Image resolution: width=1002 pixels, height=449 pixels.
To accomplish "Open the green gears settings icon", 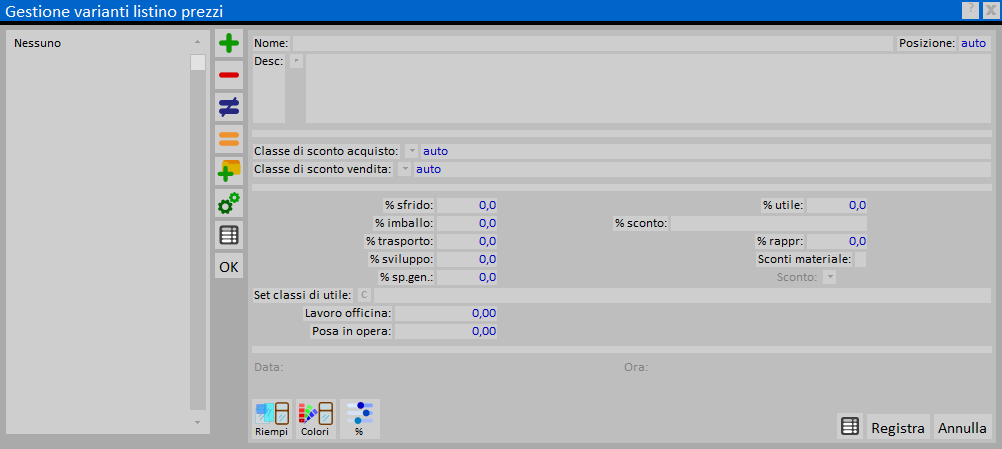I will (x=229, y=203).
